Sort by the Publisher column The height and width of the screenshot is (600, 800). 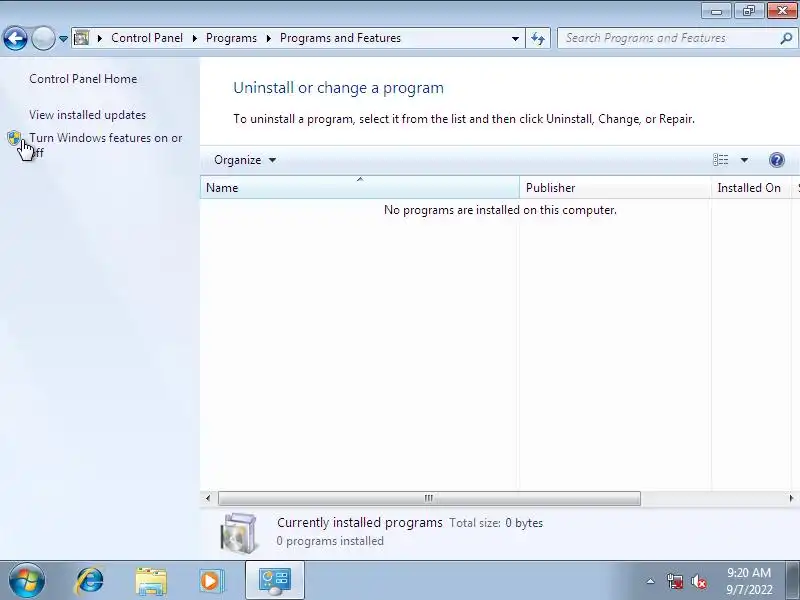pos(615,188)
